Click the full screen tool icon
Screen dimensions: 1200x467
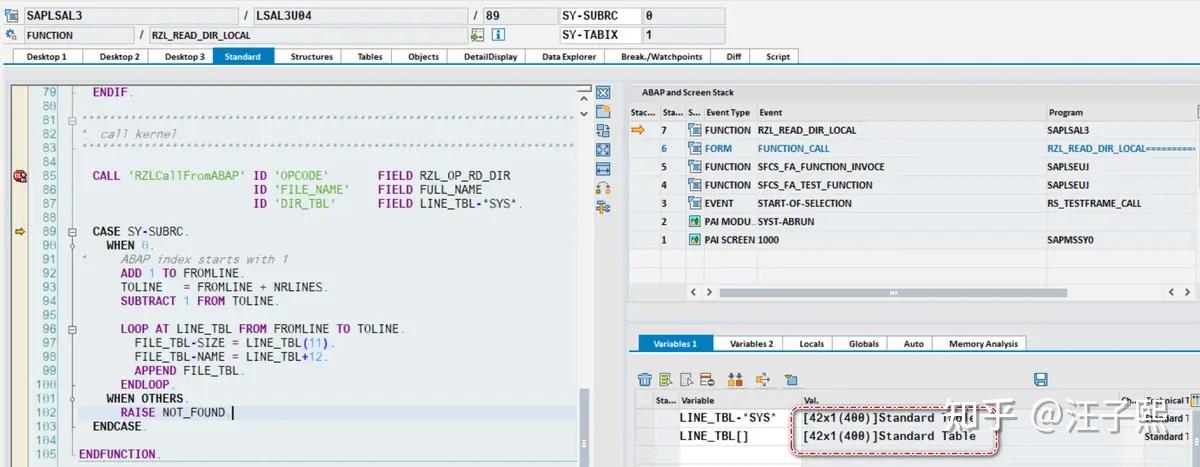[x=603, y=149]
